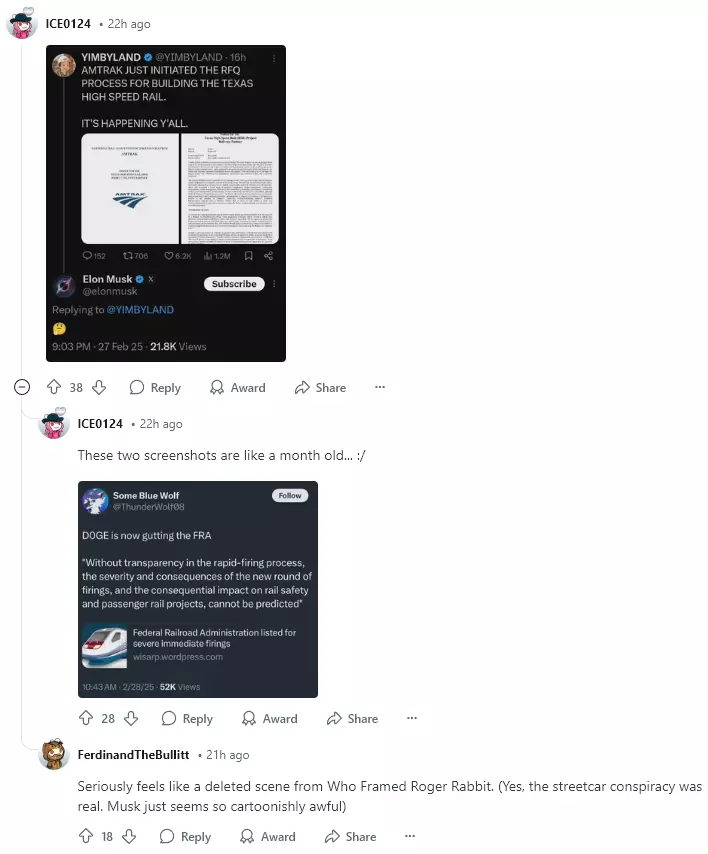Screen dimensions: 708x854
Task: Visit FerdinandTheBullitt's user profile
Action: (x=133, y=754)
